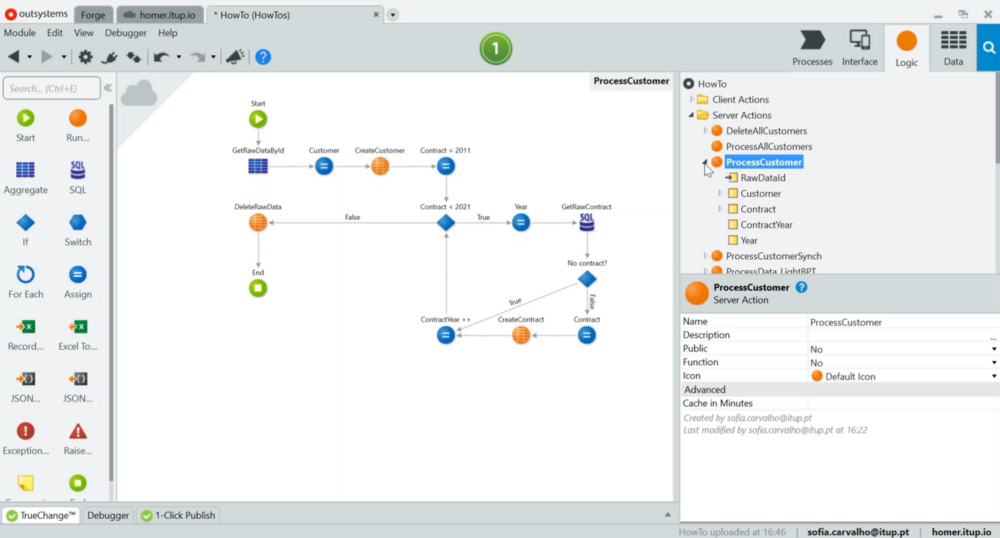Expand the ProcessCustomerSynch action
This screenshot has width=1000, height=538.
(705, 256)
